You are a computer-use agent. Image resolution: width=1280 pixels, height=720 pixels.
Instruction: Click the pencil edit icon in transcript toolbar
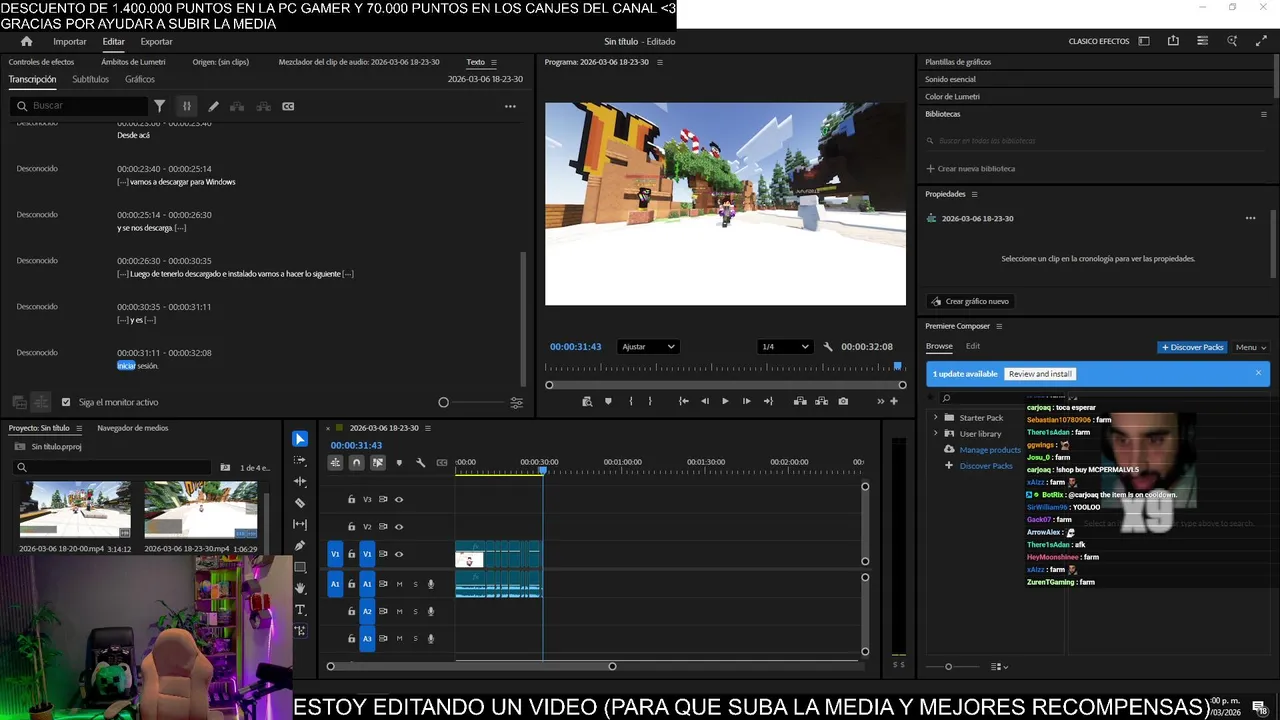213,106
